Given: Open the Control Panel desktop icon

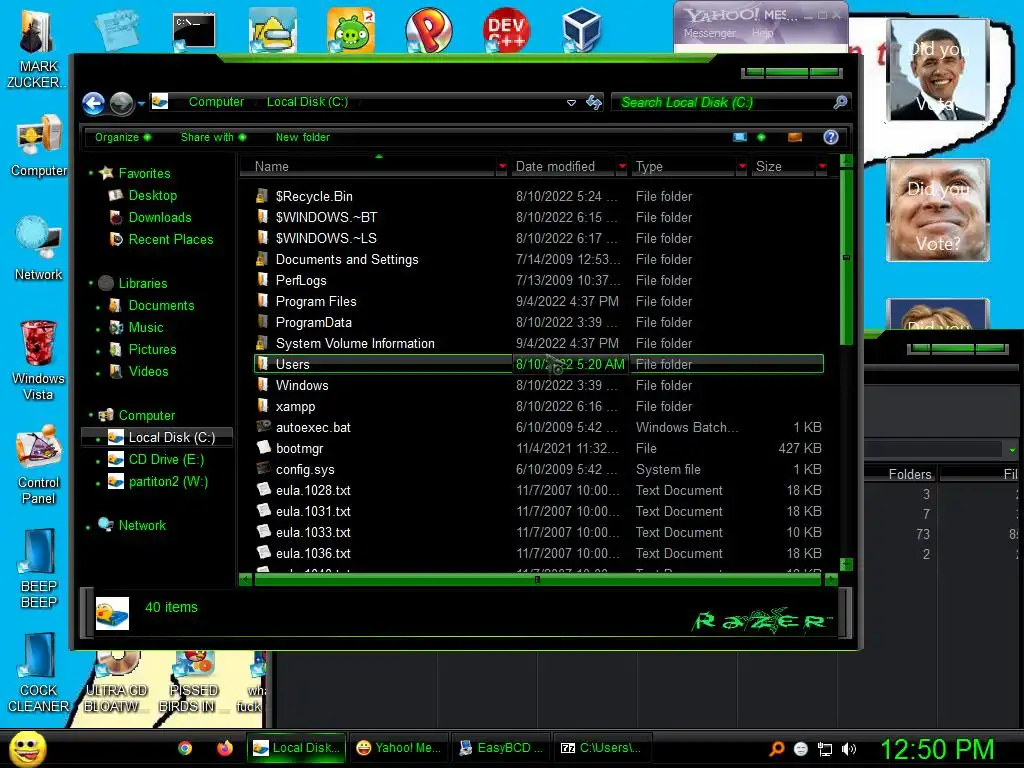Looking at the screenshot, I should click(x=38, y=465).
